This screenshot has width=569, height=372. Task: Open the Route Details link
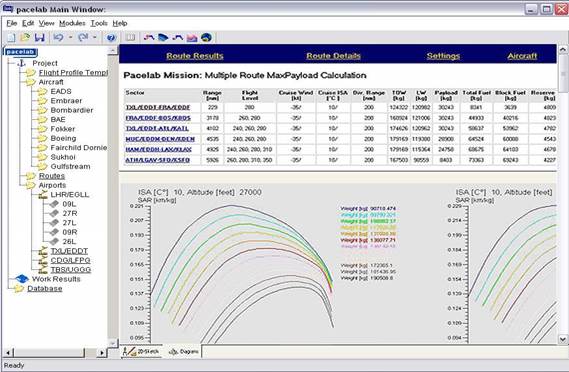(x=333, y=56)
